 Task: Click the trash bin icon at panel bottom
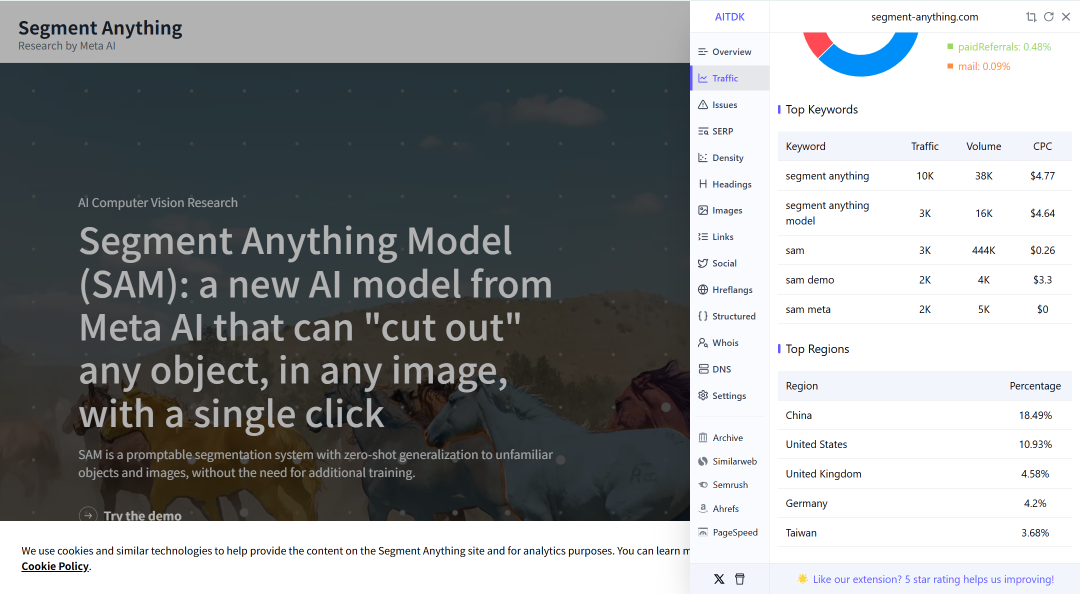[740, 579]
